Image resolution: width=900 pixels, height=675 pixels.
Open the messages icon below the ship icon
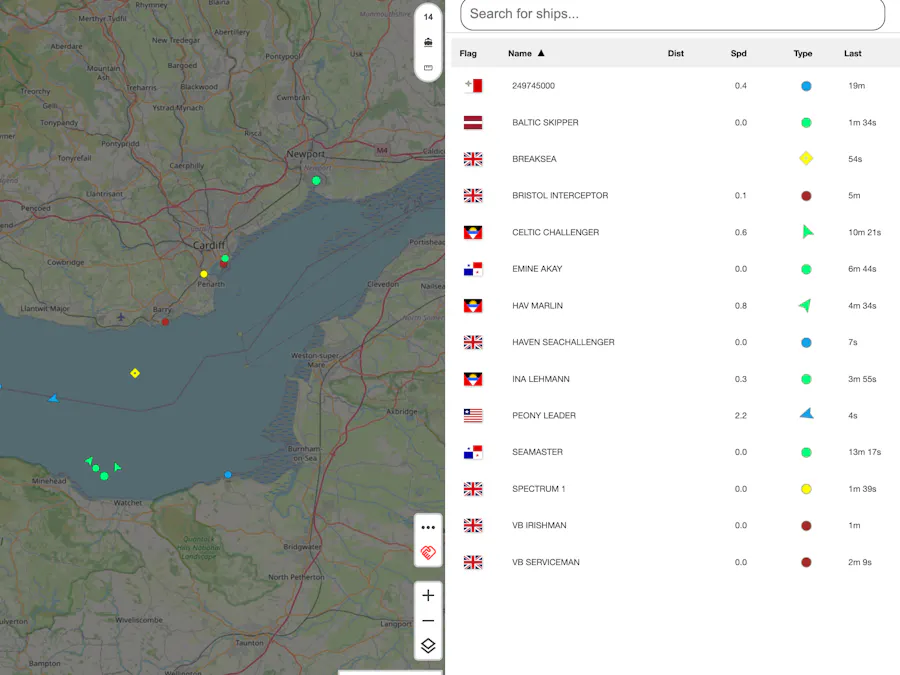(x=428, y=66)
